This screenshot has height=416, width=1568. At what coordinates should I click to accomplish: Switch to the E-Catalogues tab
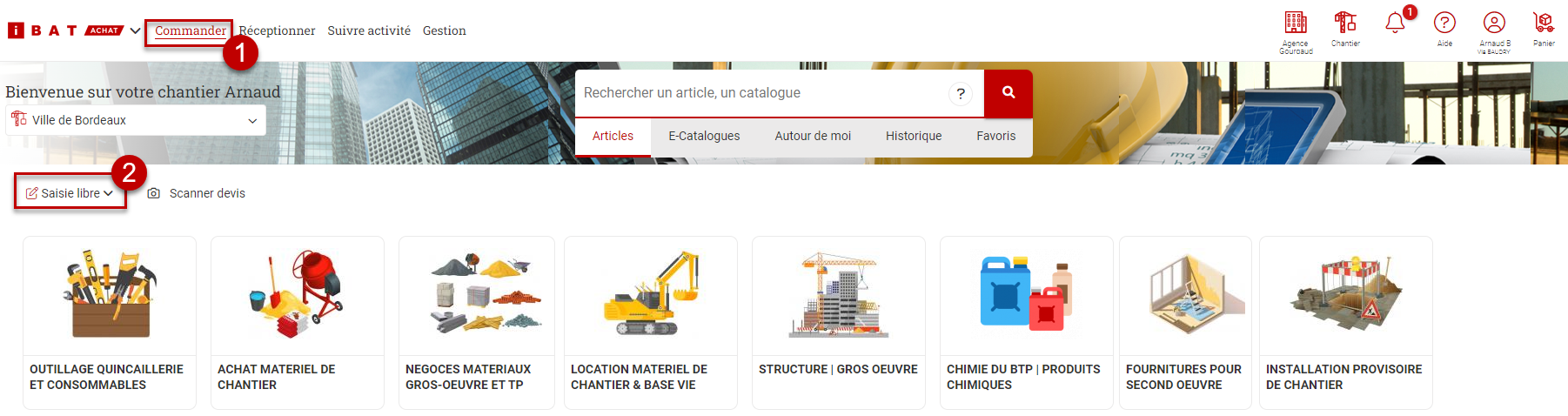pyautogui.click(x=704, y=136)
